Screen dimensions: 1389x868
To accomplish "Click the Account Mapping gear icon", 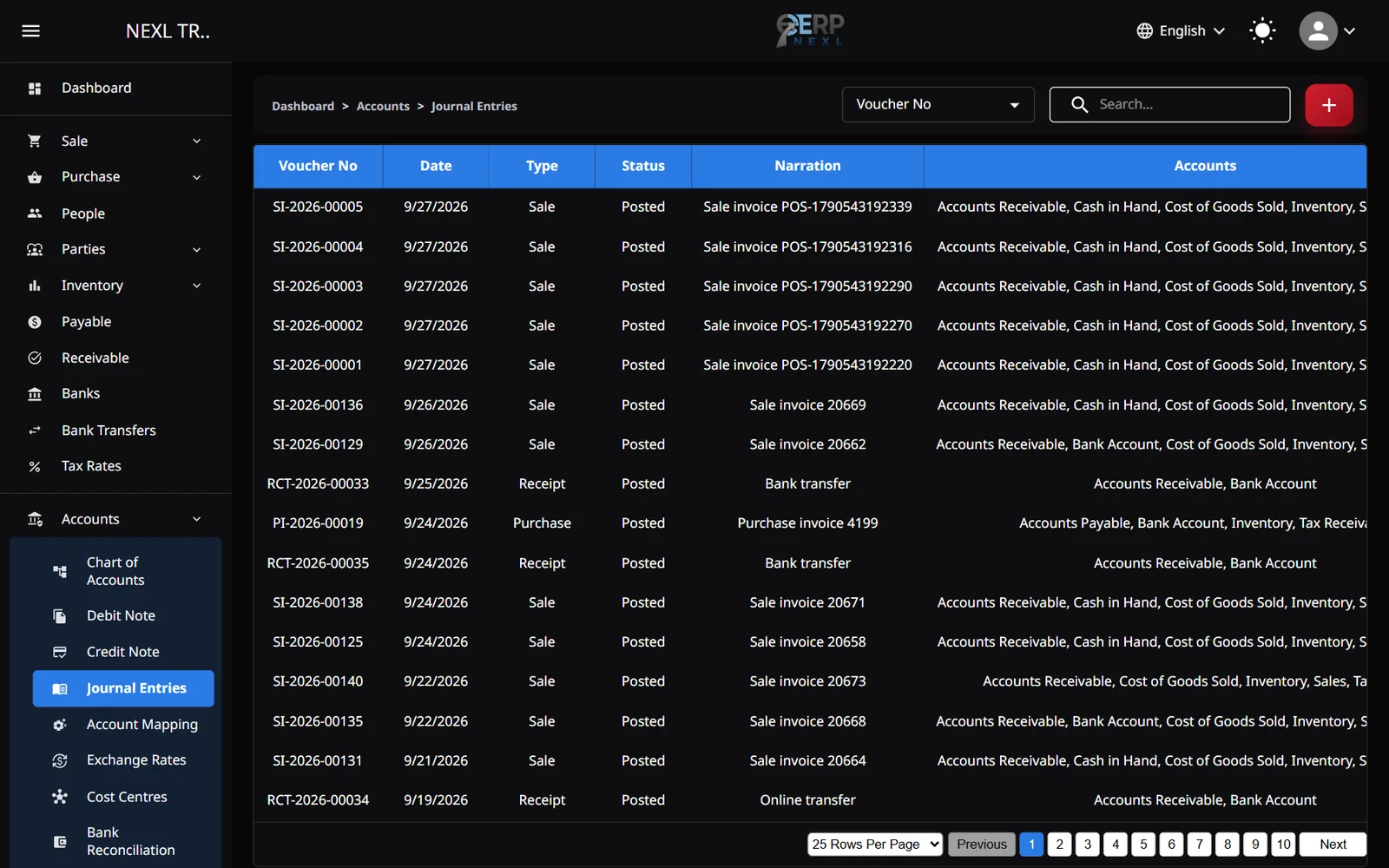I will tap(60, 725).
